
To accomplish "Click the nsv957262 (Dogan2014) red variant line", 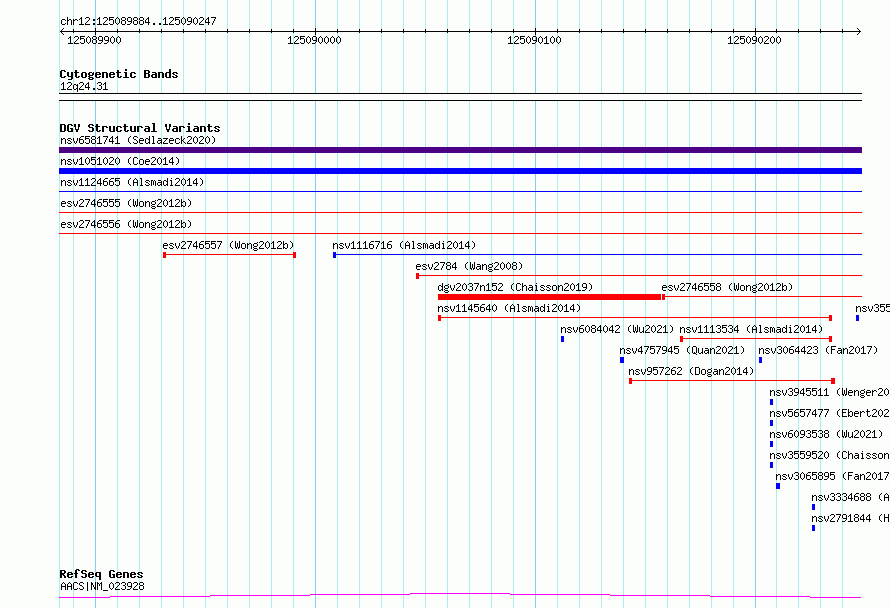I will 731,381.
